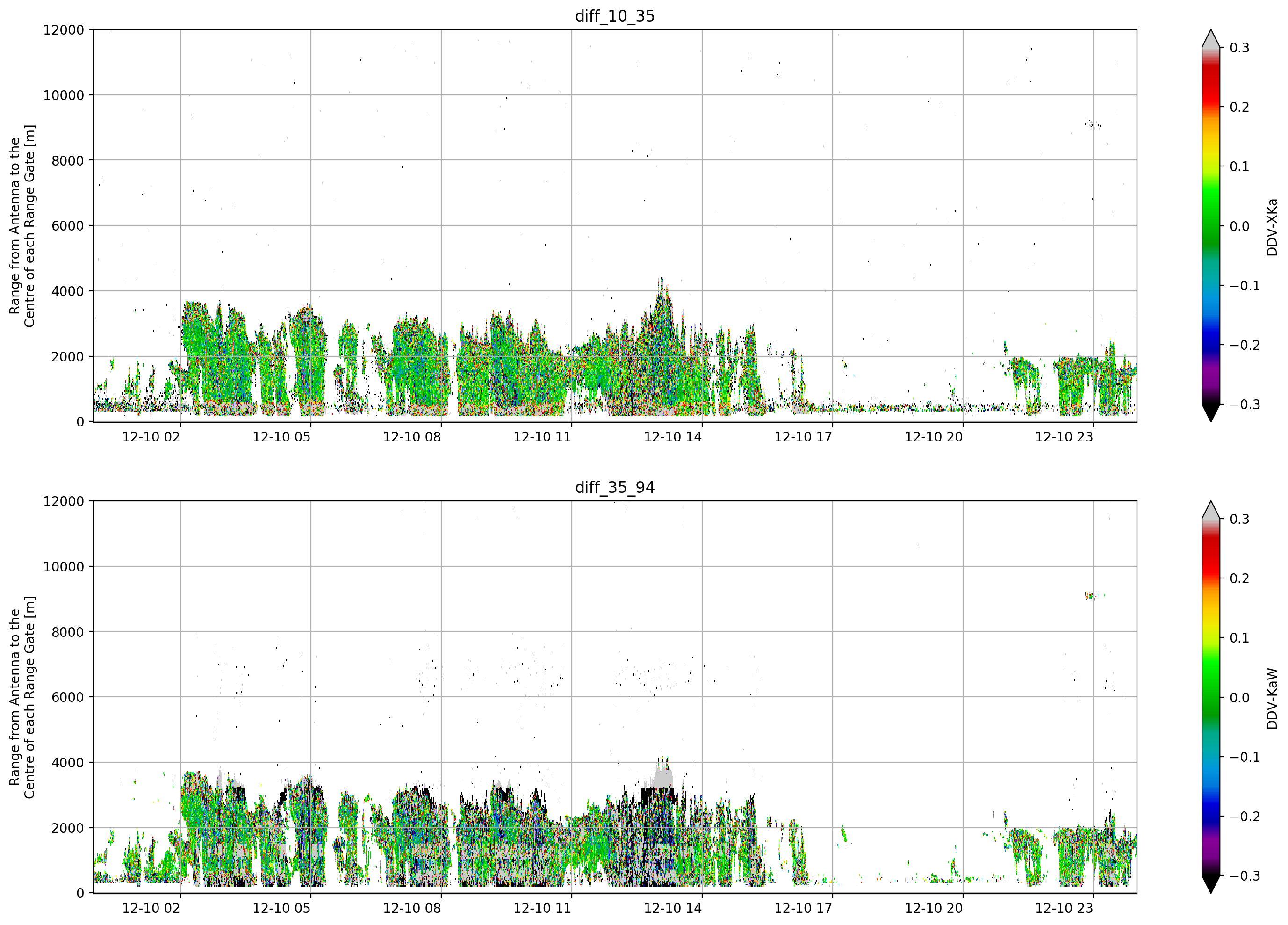
Task: Click the 12-10 14 x-tick label in diff_35_94 plot
Action: pos(673,908)
